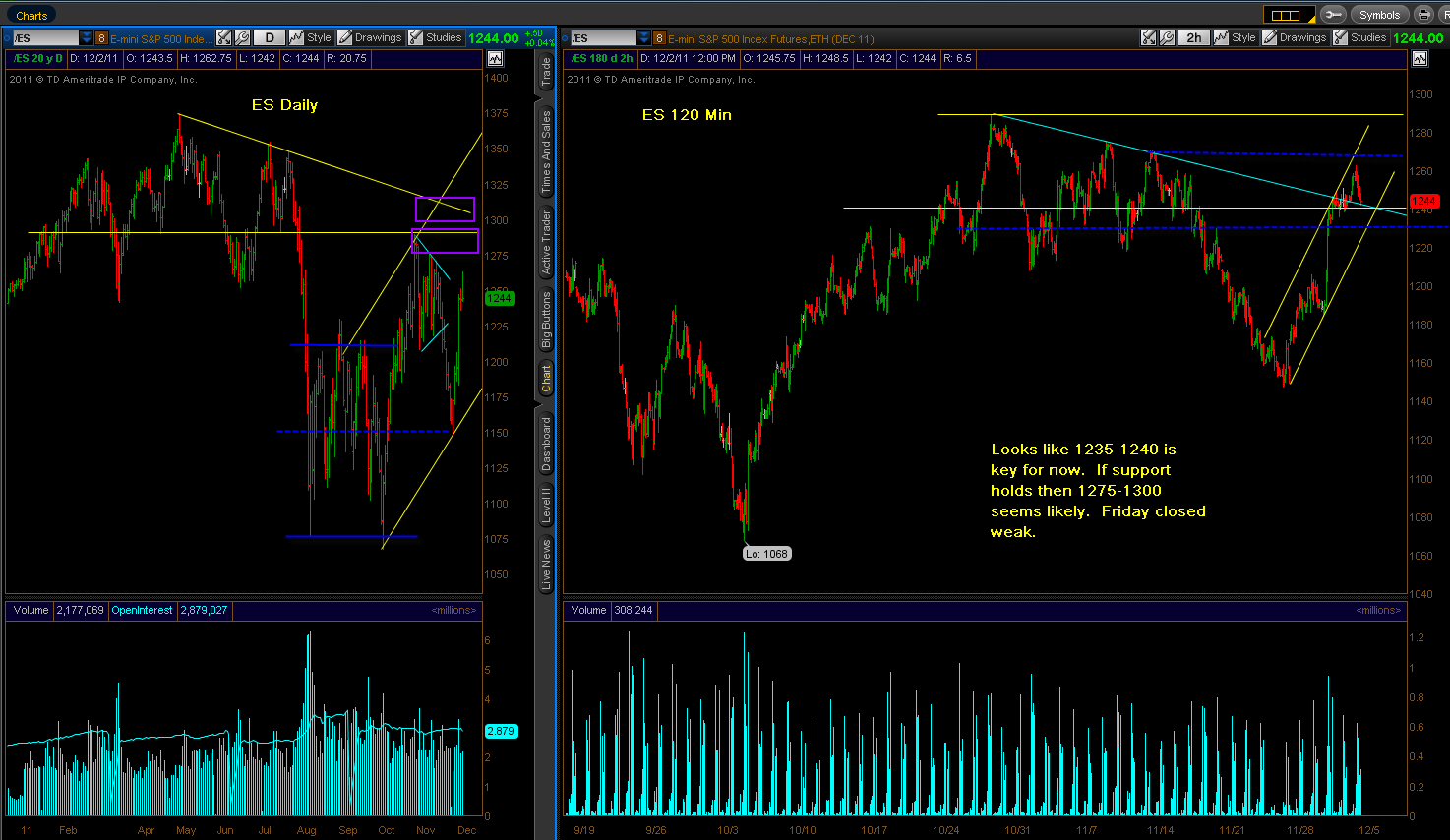This screenshot has width=1450, height=840.
Task: Click the 'Looks like 1235-1240 is key' note
Action: tap(1098, 490)
